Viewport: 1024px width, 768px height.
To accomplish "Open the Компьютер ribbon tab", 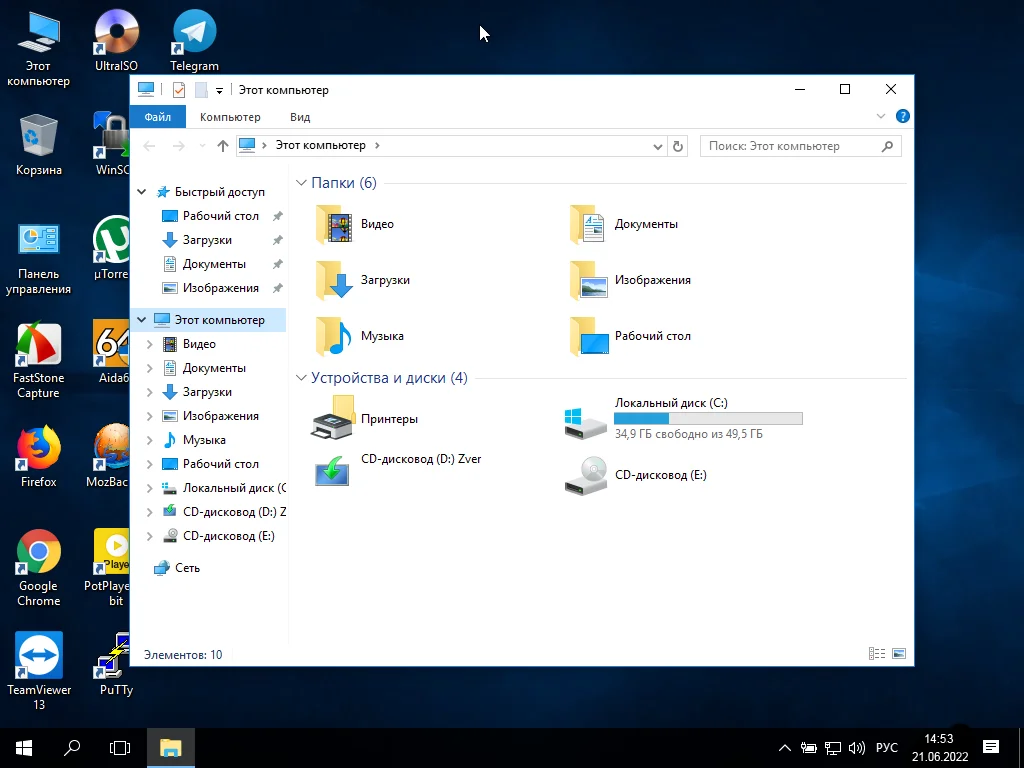I will tap(230, 117).
